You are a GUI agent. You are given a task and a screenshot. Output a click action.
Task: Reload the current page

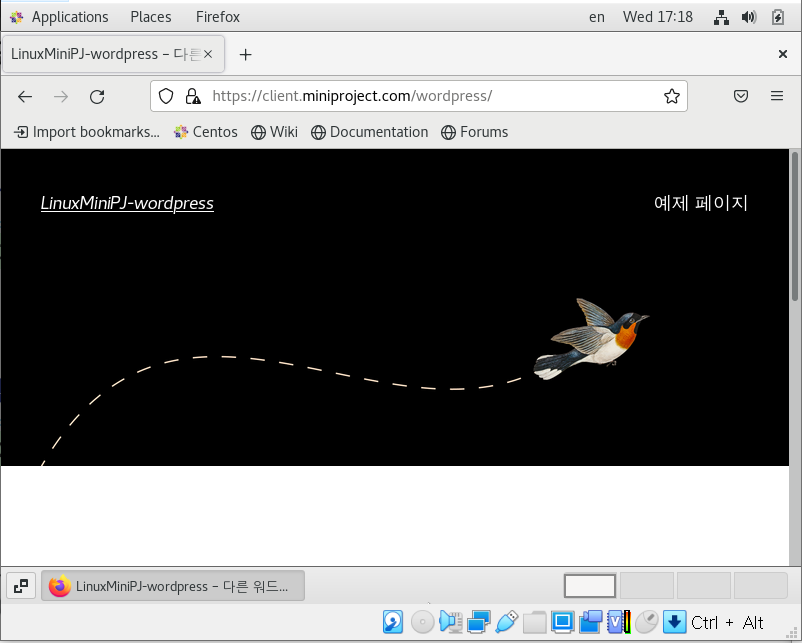tap(97, 96)
